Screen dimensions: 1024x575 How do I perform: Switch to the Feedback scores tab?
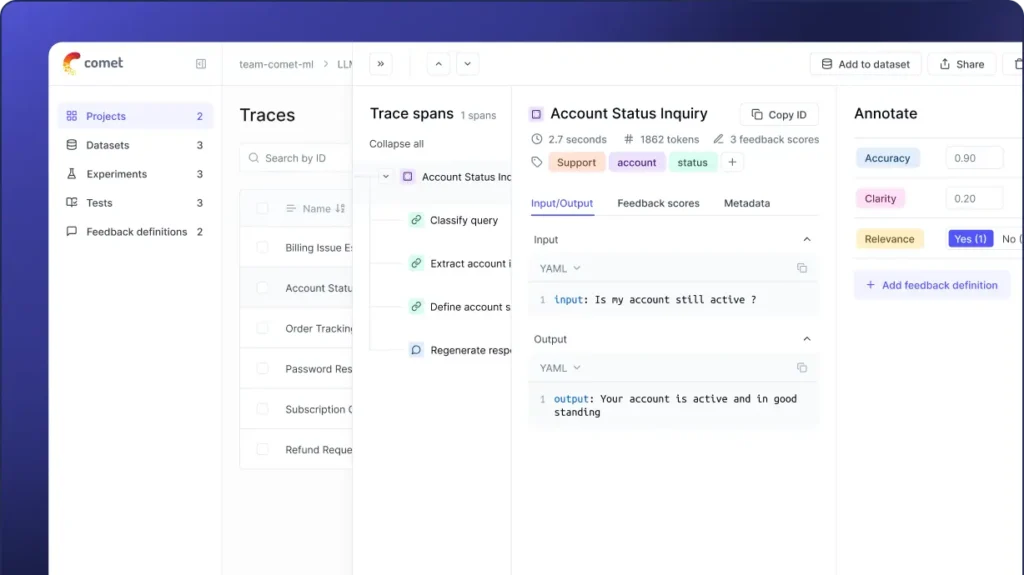[x=658, y=203]
